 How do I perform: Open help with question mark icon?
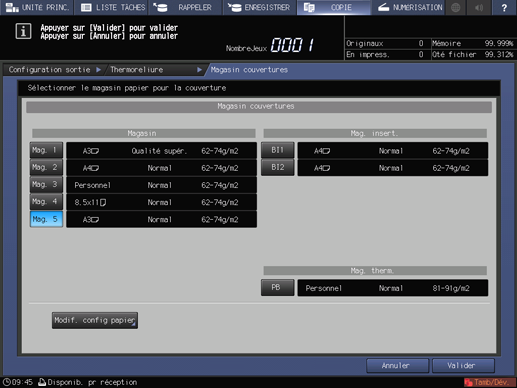pos(504,7)
